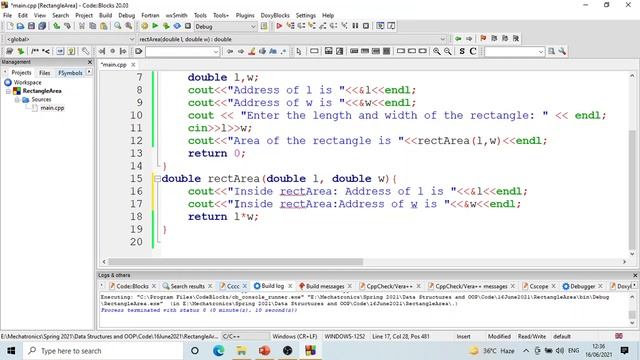Cut selection with scissors icon
640x360 pixels.
(82, 26)
